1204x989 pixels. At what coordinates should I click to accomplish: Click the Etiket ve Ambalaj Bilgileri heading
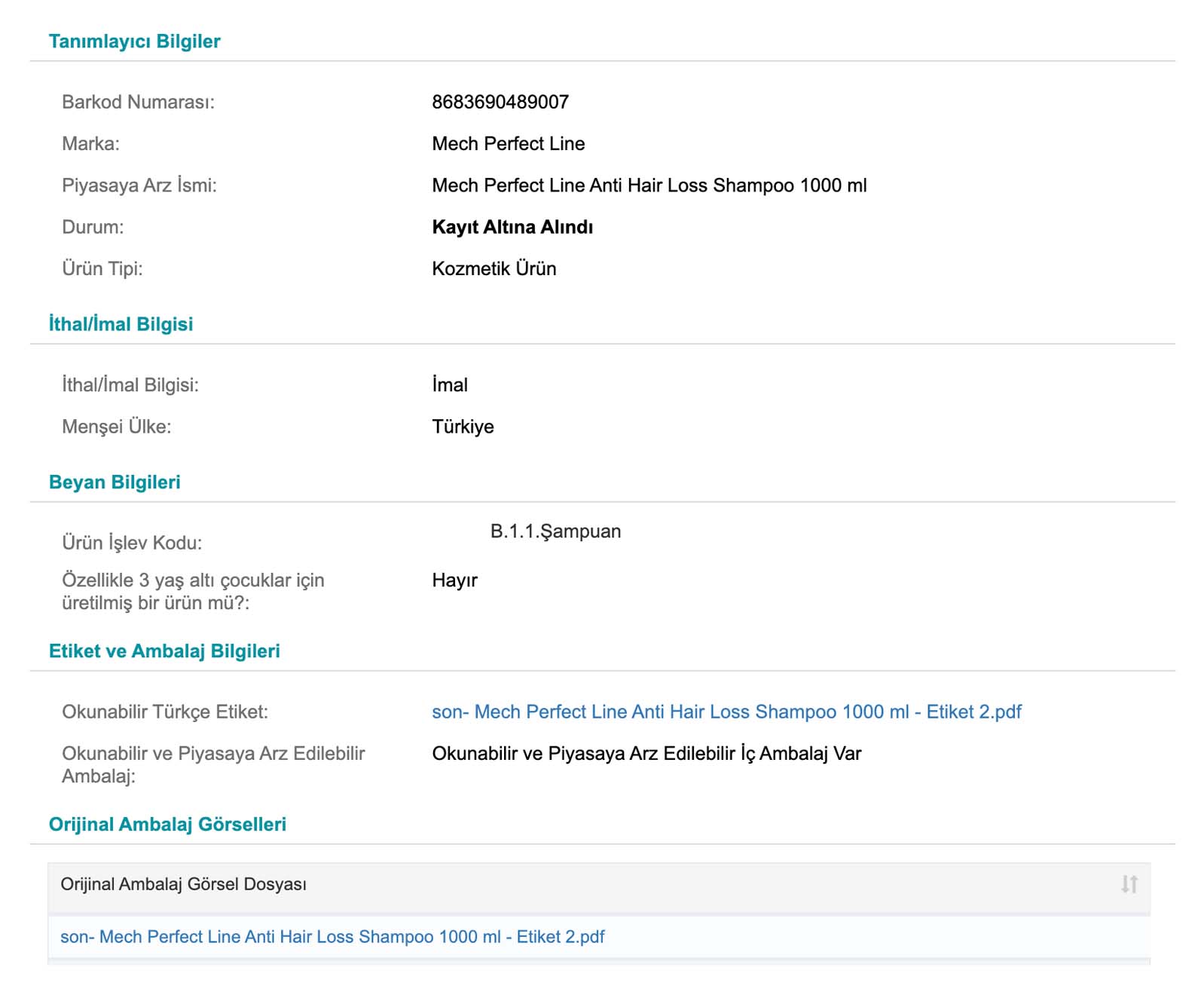pos(164,651)
